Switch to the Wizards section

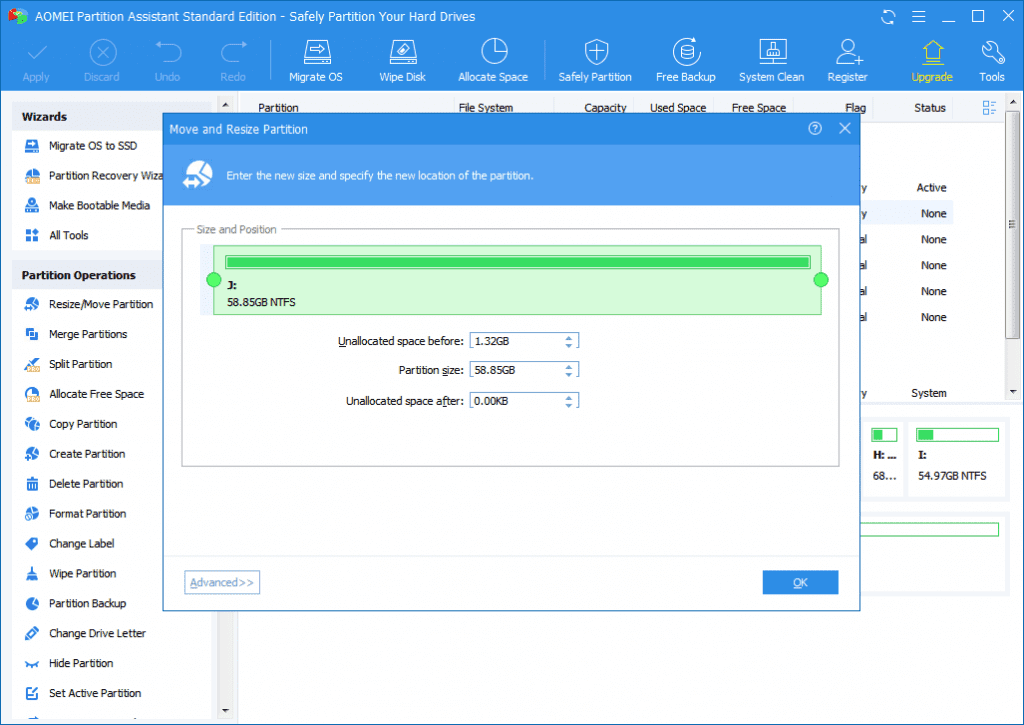[x=47, y=116]
